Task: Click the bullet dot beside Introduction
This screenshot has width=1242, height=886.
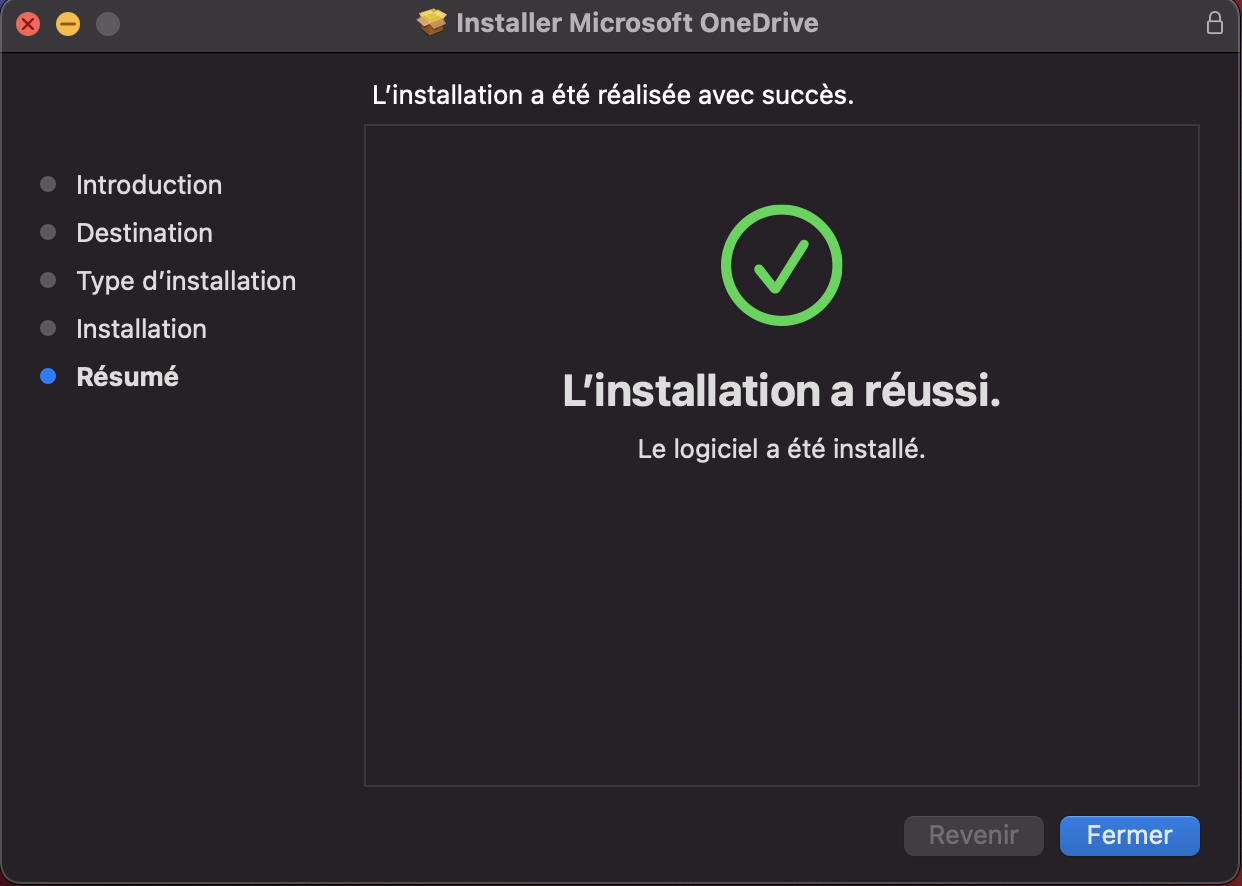Action: [48, 185]
